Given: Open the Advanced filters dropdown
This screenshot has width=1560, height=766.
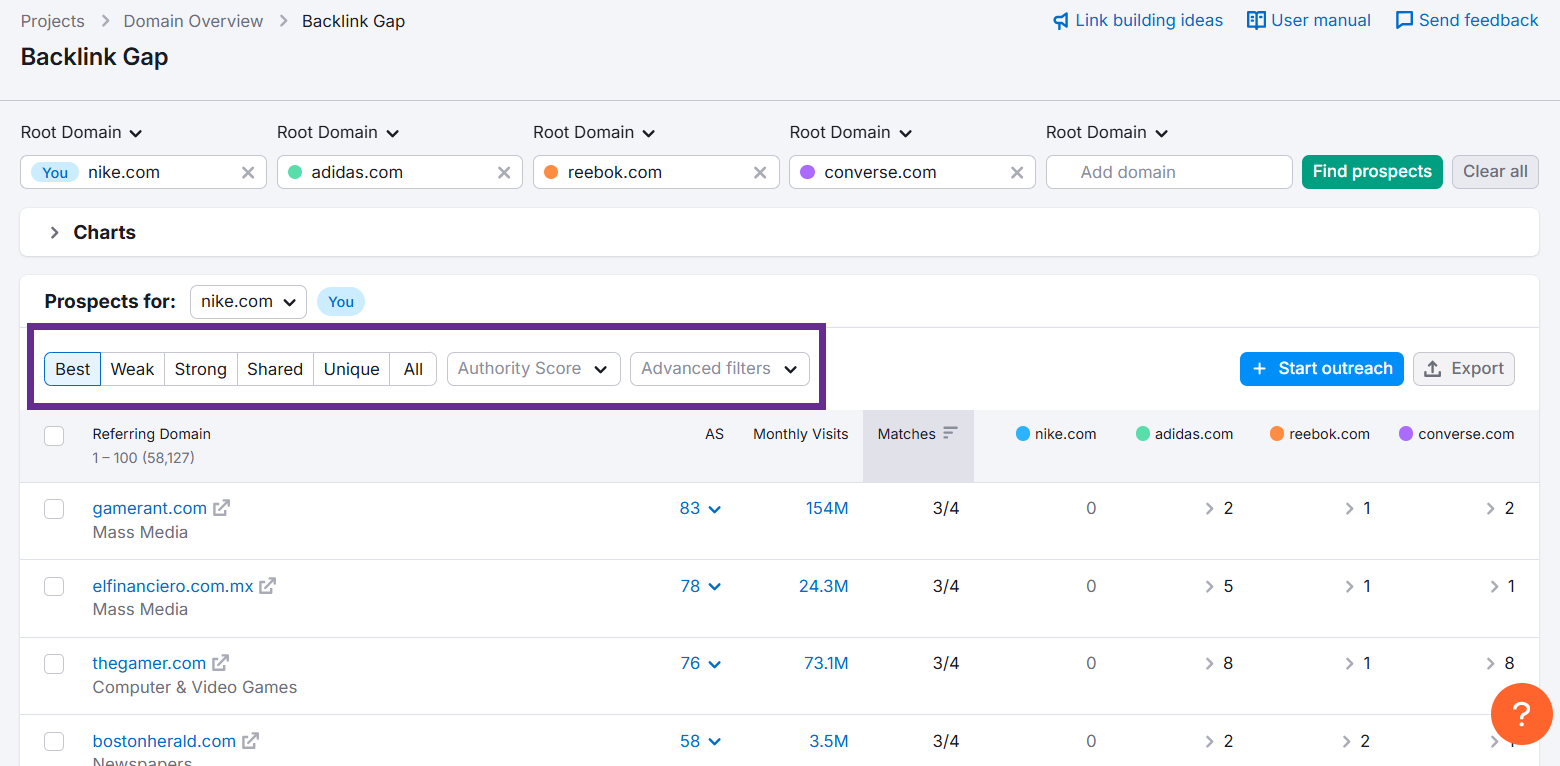Looking at the screenshot, I should tap(720, 369).
